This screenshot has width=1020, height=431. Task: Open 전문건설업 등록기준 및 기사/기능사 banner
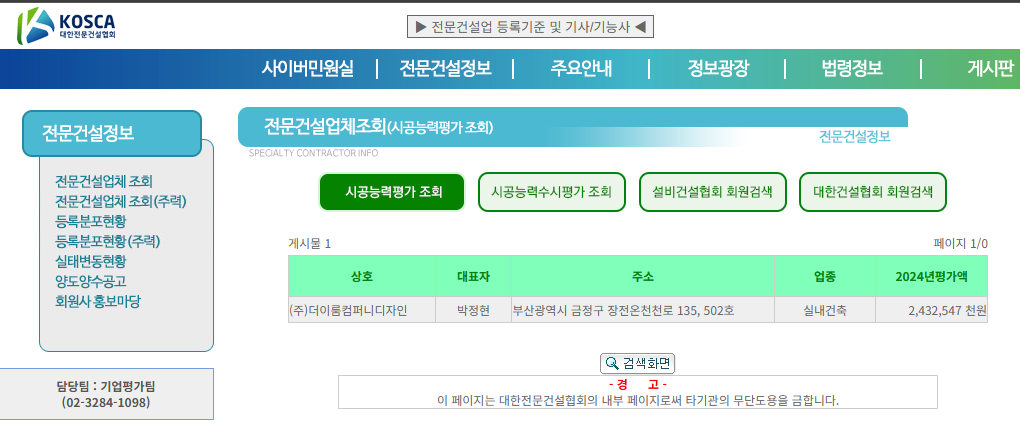coord(530,27)
